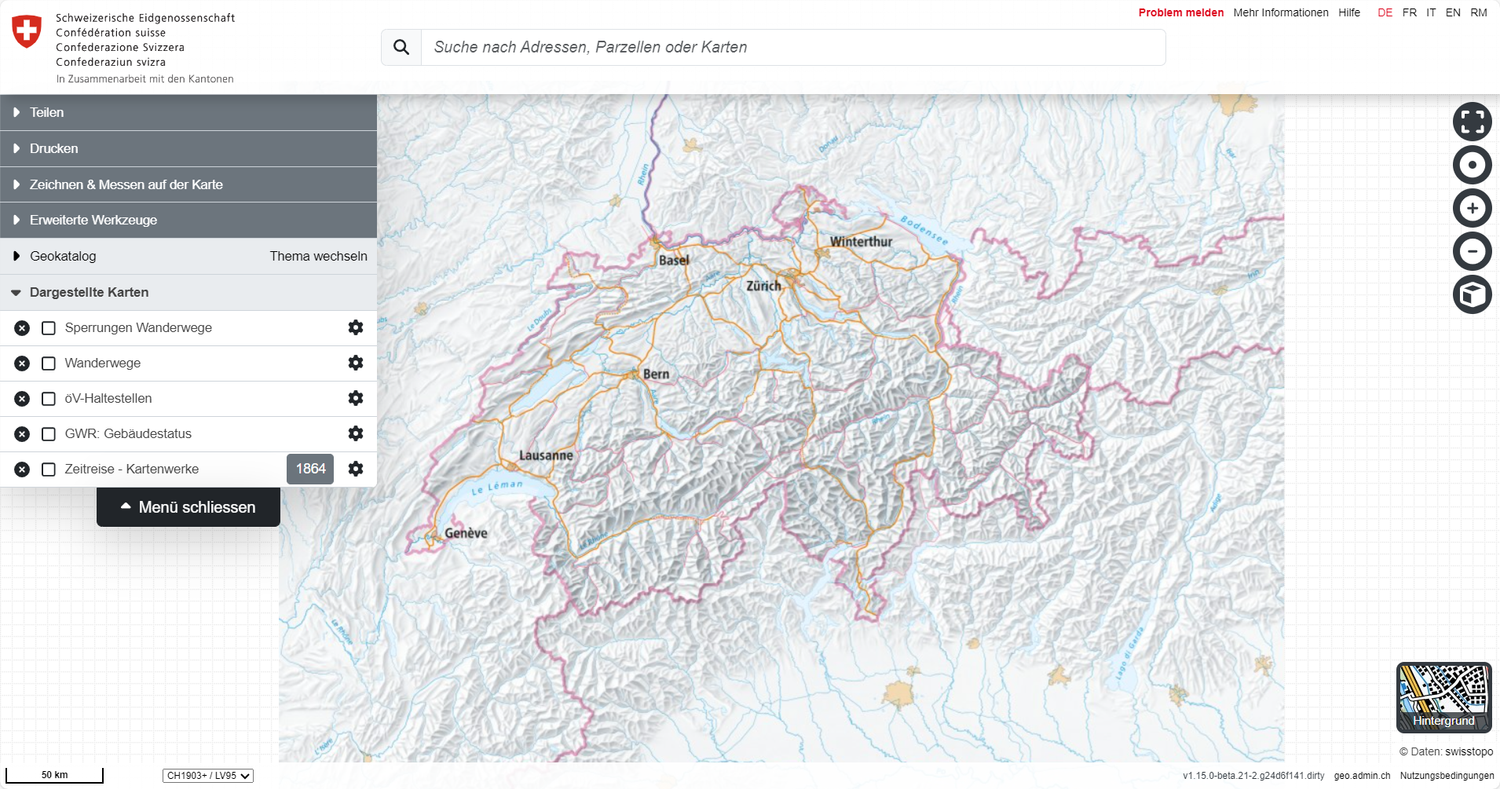This screenshot has width=1500, height=789.
Task: Switch language to FR
Action: pos(1409,13)
